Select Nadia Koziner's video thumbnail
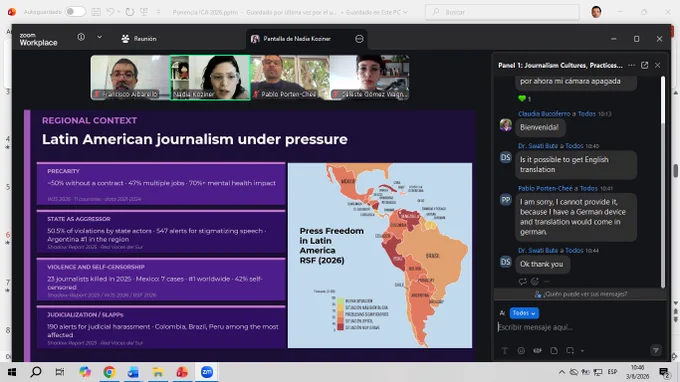 (x=210, y=78)
